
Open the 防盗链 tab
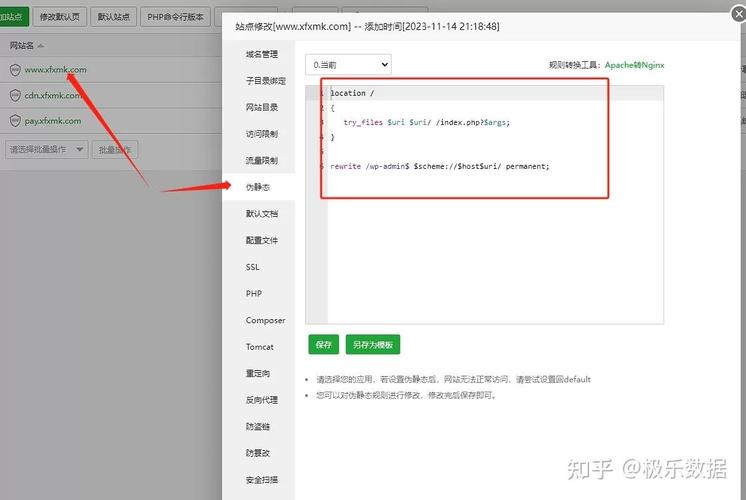257,427
